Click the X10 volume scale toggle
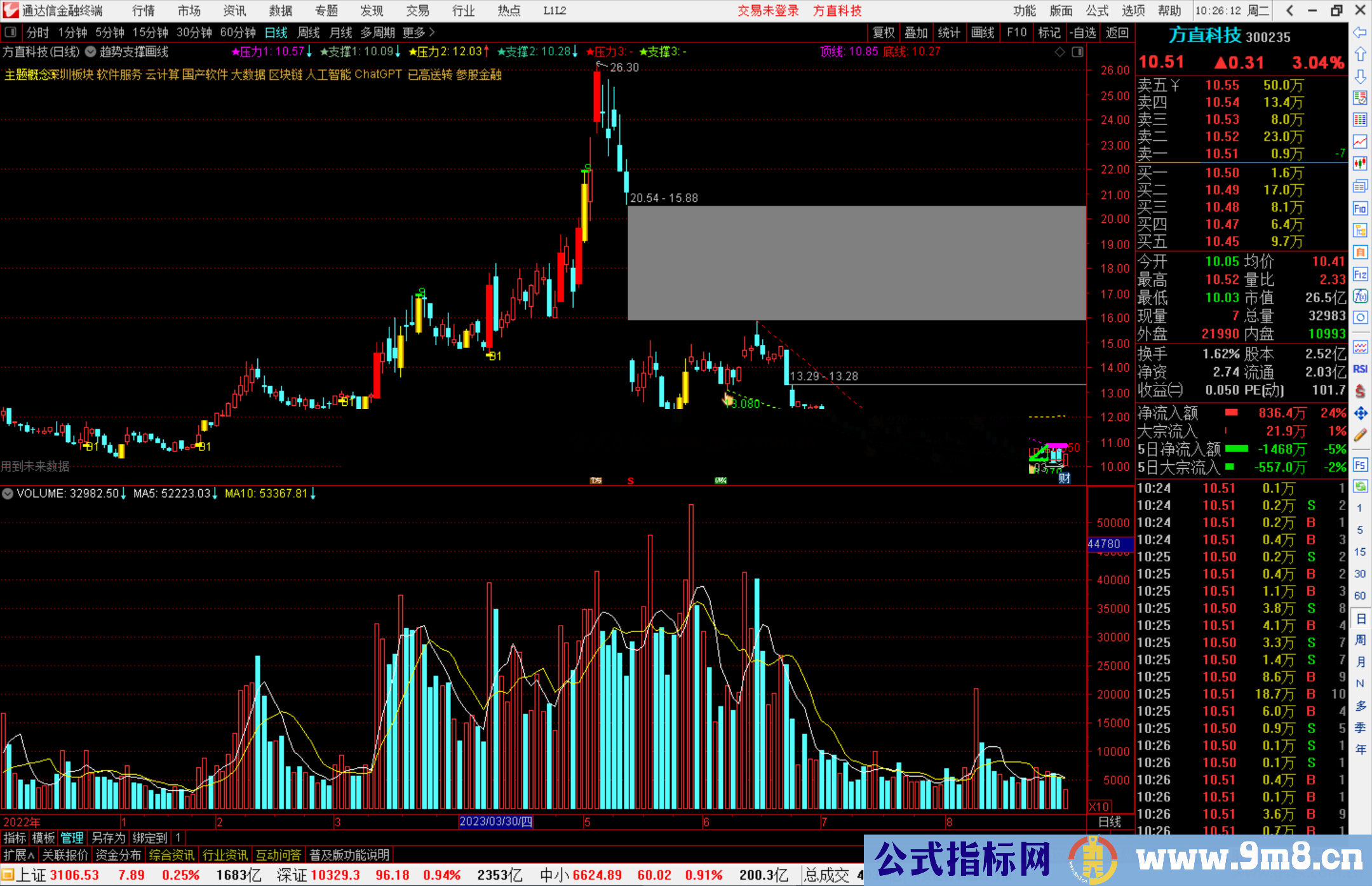Viewport: 1372px width, 886px height. [1100, 806]
